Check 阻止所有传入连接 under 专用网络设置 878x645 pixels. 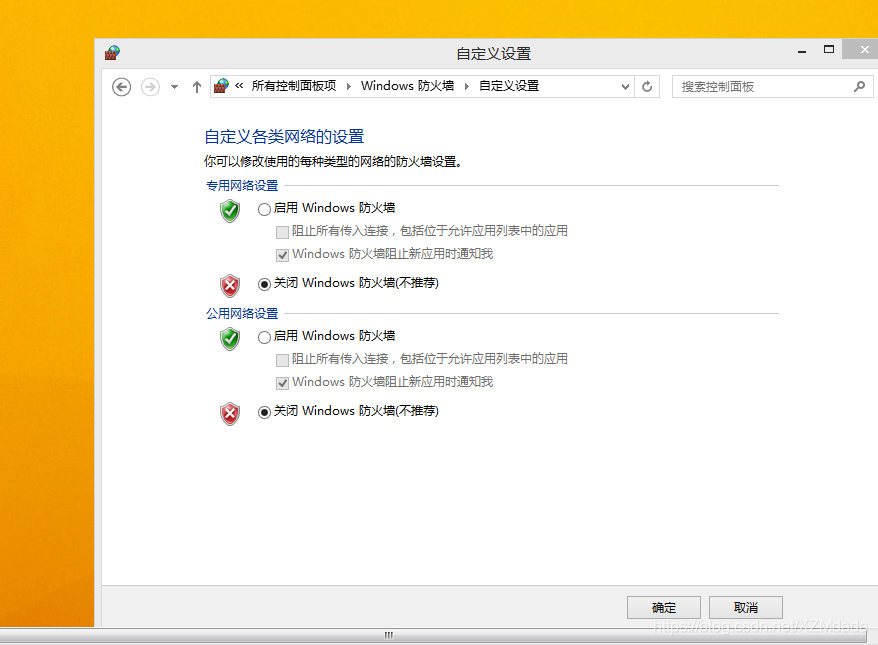coord(282,232)
